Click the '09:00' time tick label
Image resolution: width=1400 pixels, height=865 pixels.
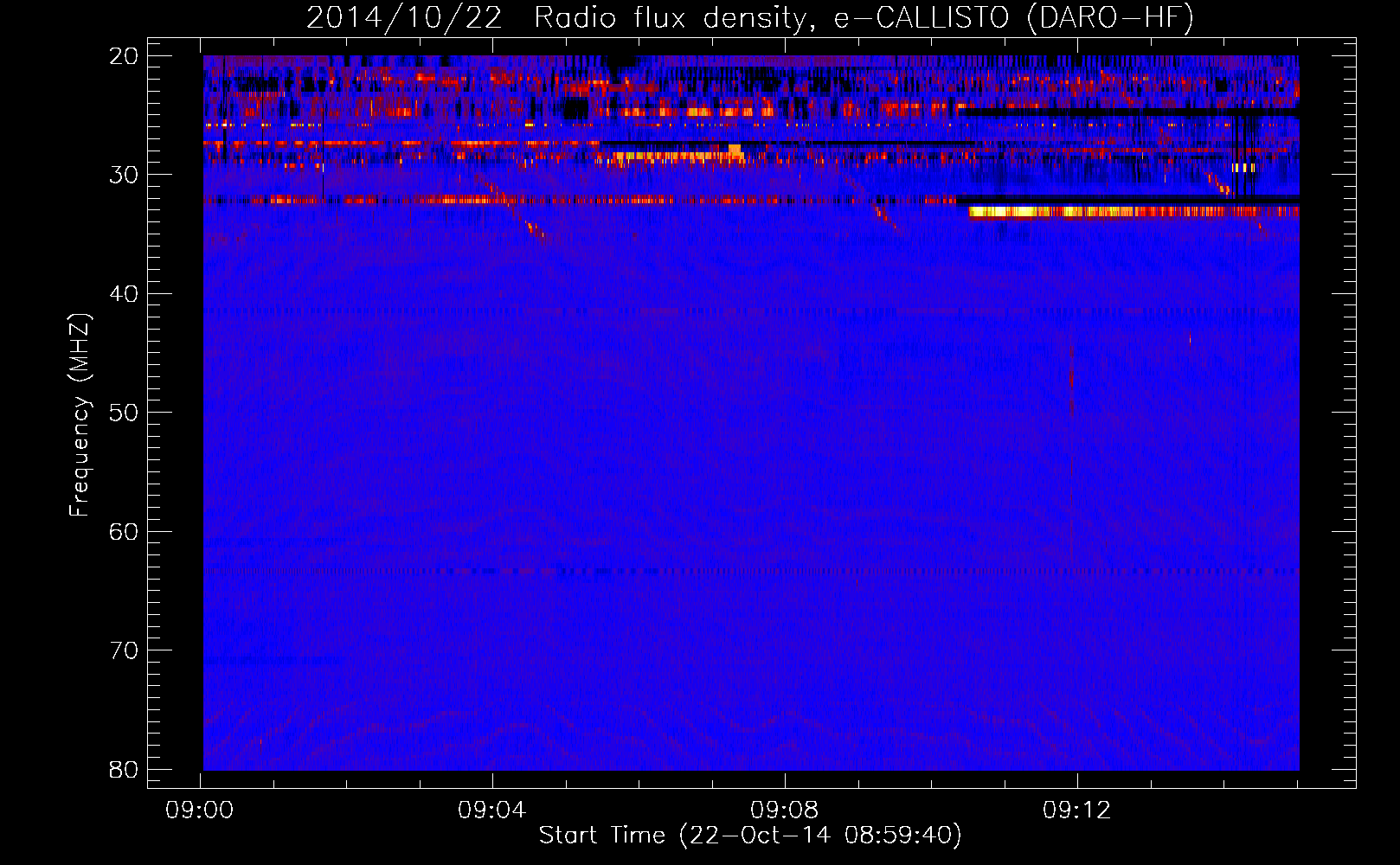200,811
